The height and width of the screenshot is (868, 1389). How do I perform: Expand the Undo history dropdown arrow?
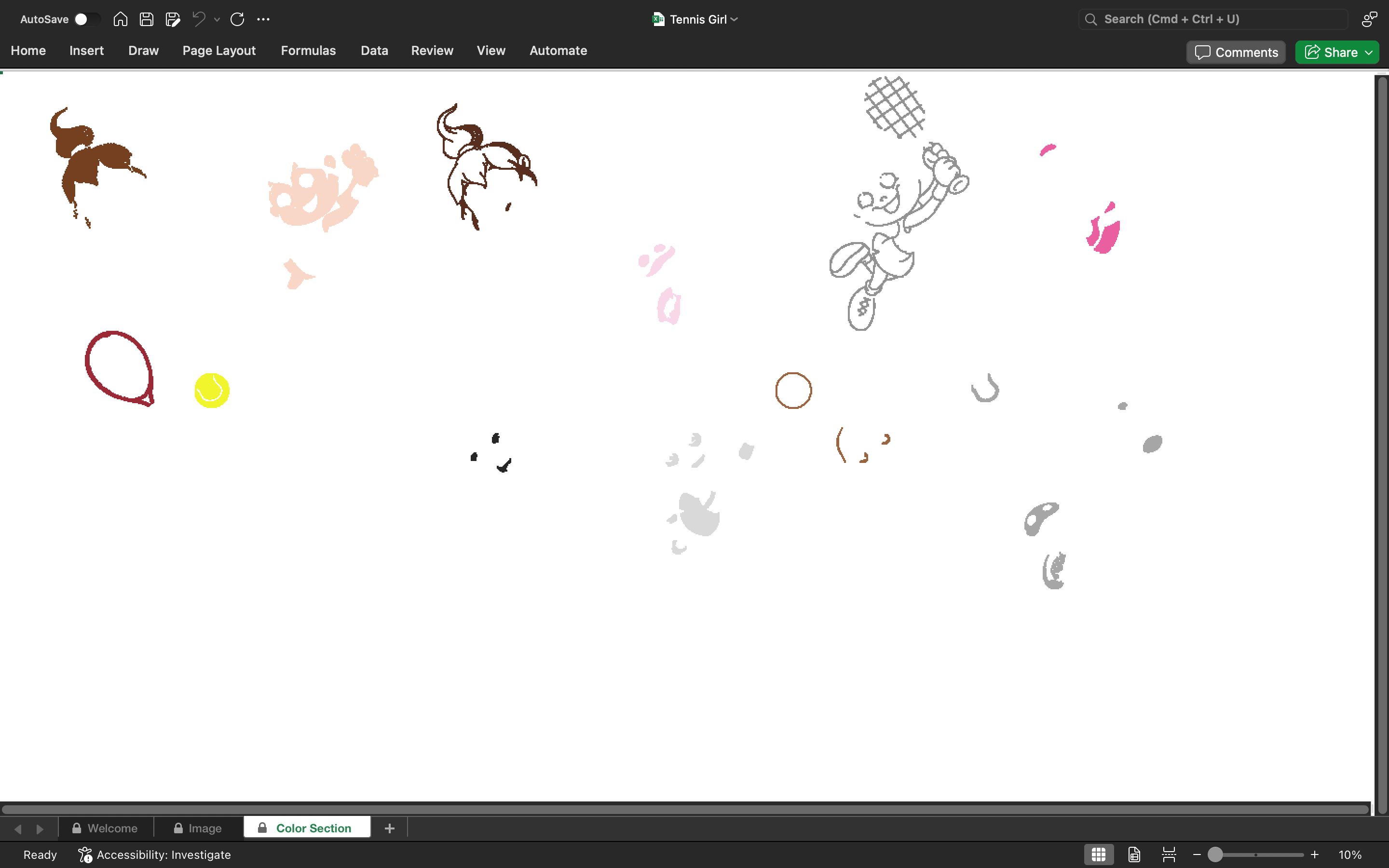click(217, 19)
